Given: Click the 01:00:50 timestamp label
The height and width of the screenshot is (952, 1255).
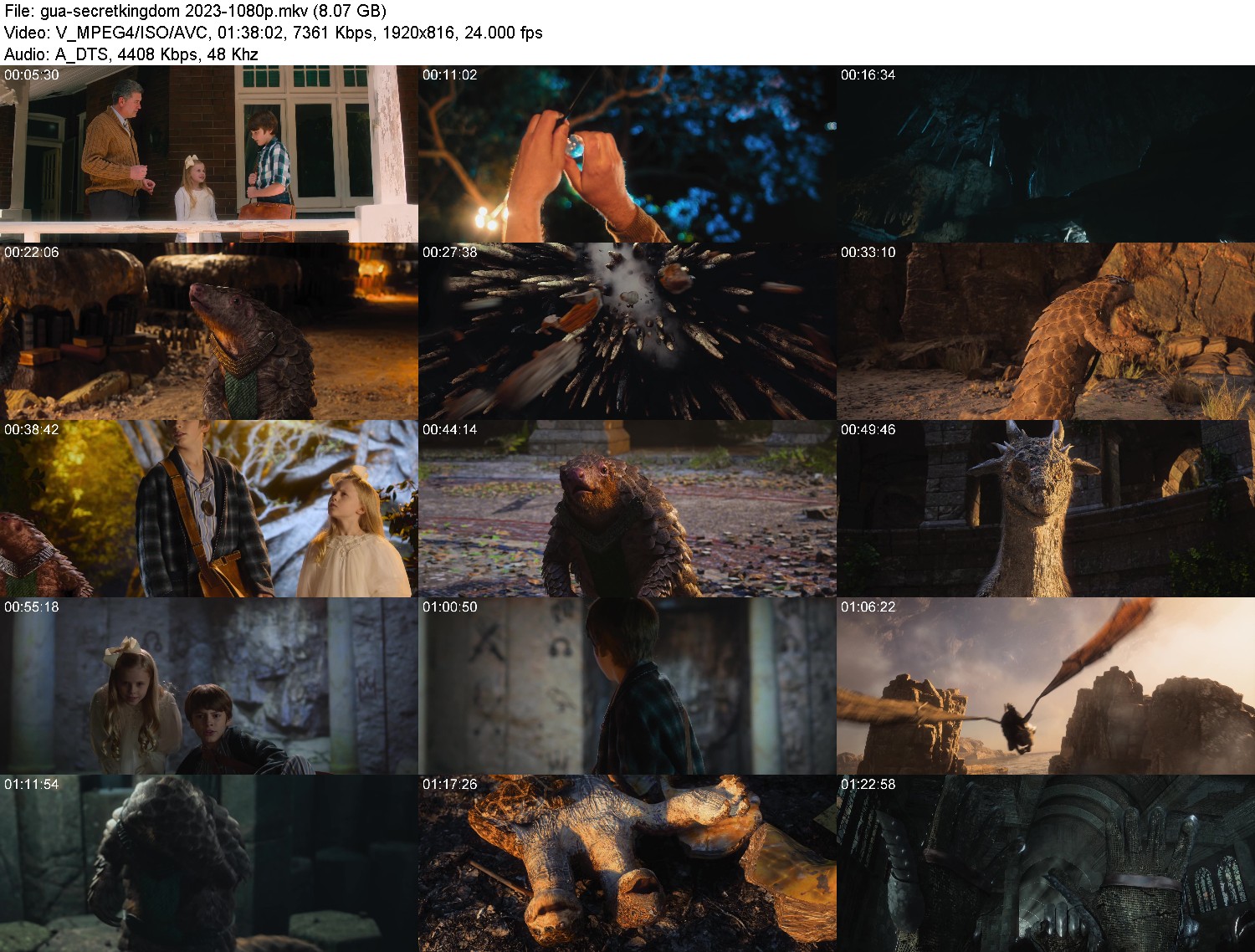Looking at the screenshot, I should (x=450, y=607).
